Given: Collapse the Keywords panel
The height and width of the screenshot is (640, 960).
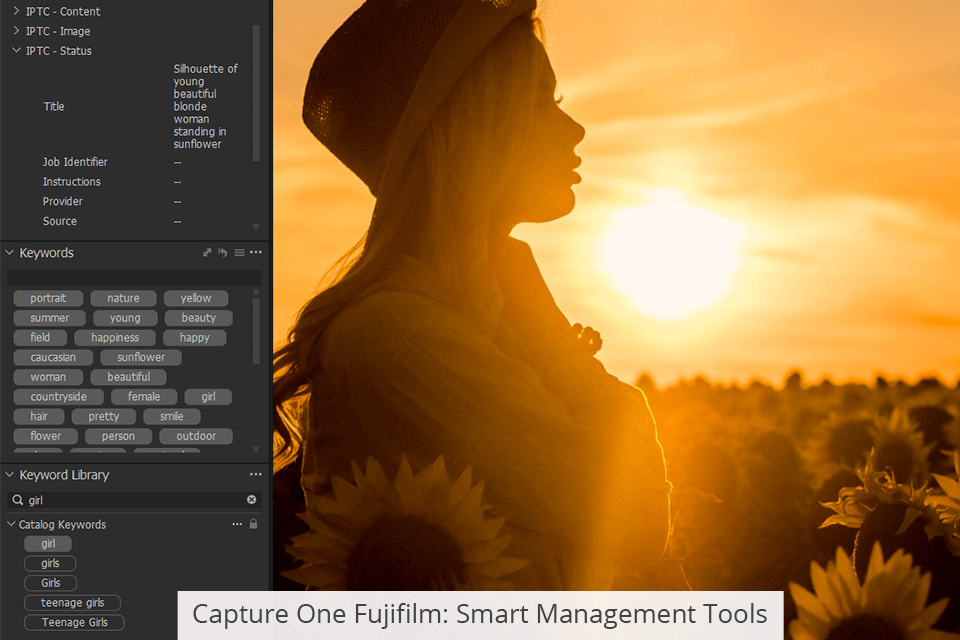Looking at the screenshot, I should (10, 252).
